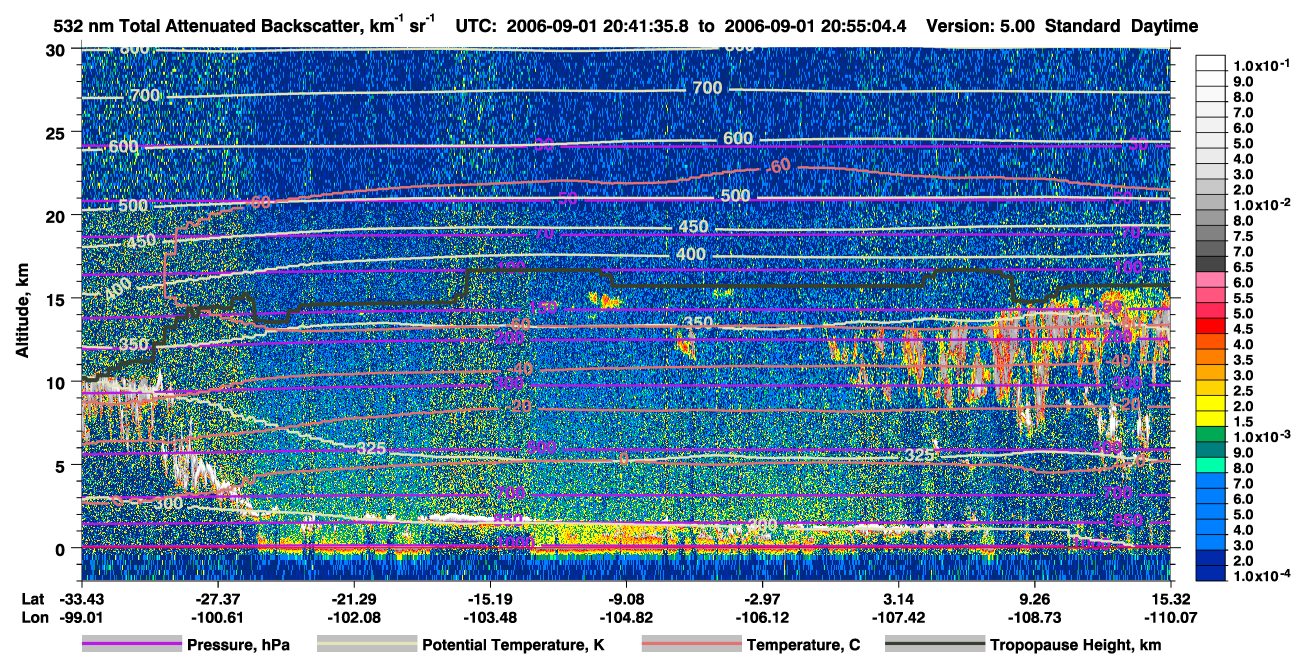This screenshot has height=667, width=1300.
Task: Click the dark Tropopause Height legend line sample
Action: pos(934,645)
